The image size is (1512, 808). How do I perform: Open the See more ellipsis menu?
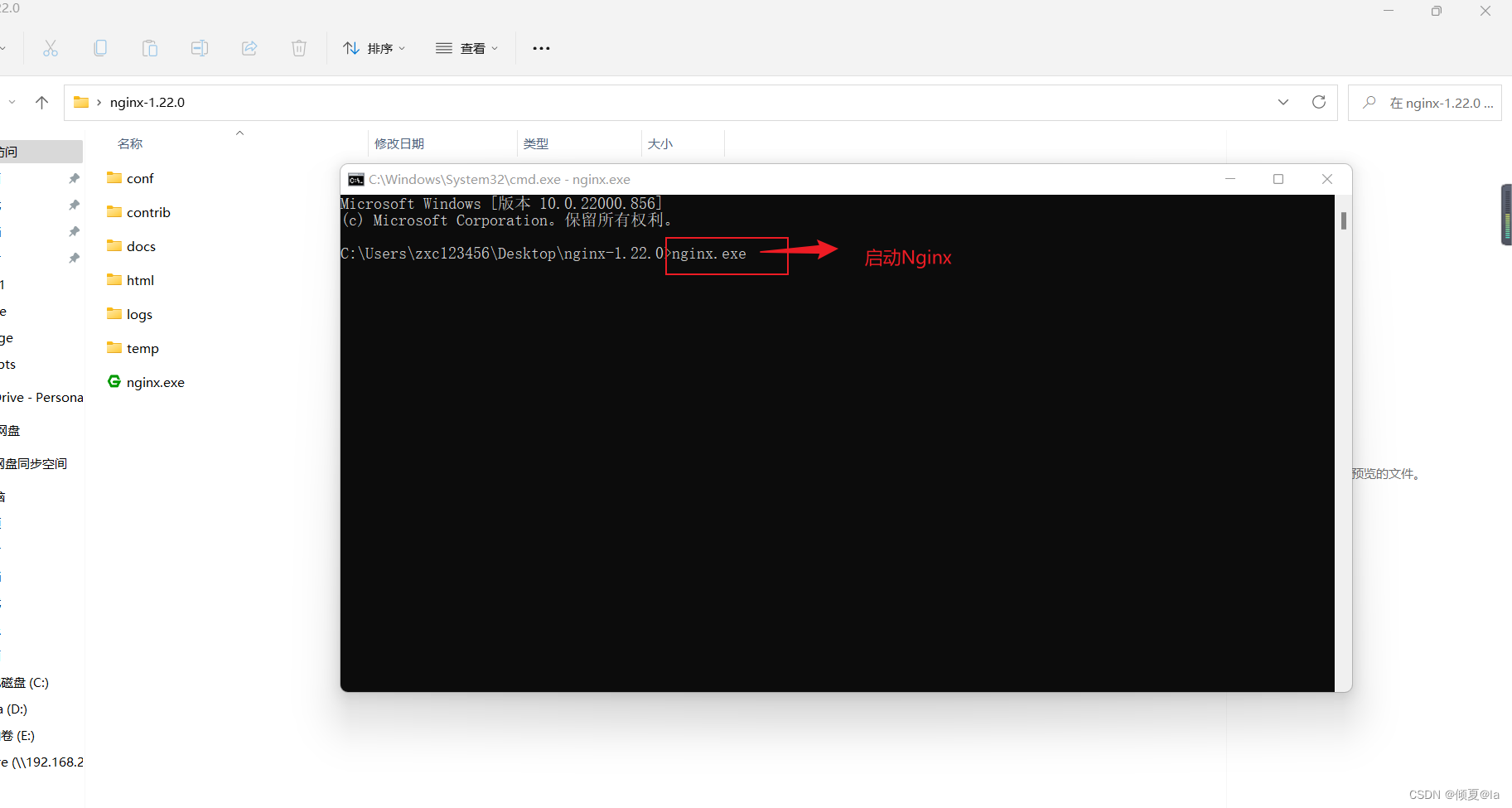541,48
